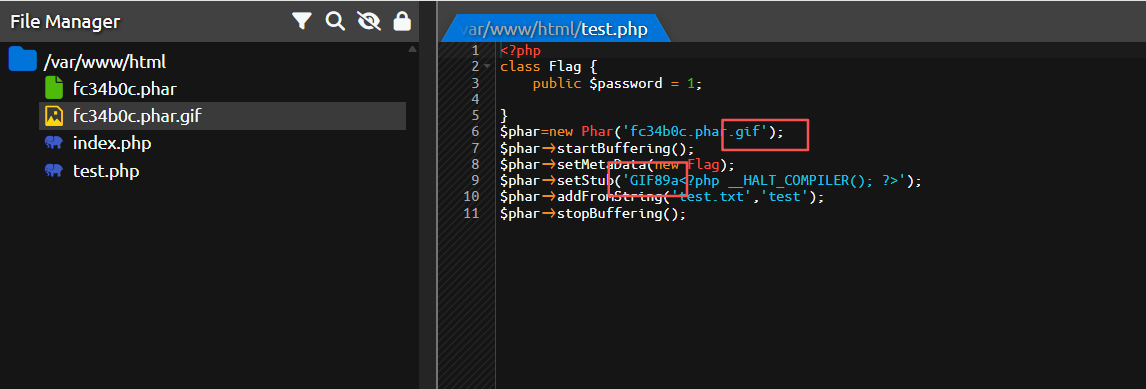The height and width of the screenshot is (389, 1146).
Task: Click the green fc34b0c.phar file icon
Action: pyautogui.click(x=54, y=88)
